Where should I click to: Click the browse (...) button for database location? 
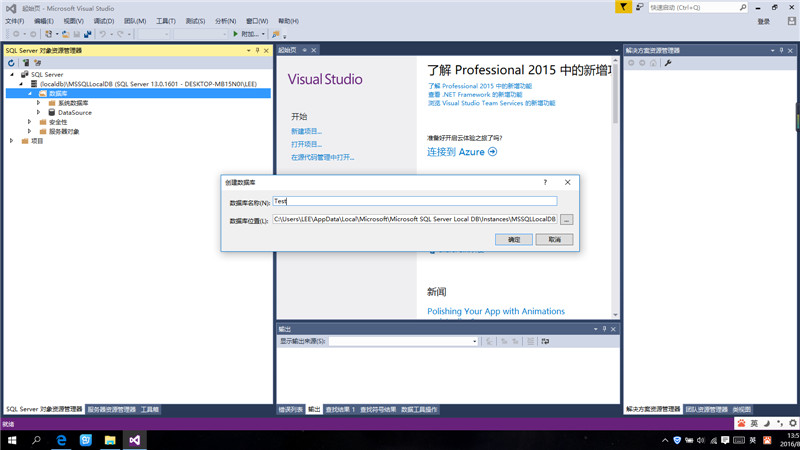click(566, 219)
